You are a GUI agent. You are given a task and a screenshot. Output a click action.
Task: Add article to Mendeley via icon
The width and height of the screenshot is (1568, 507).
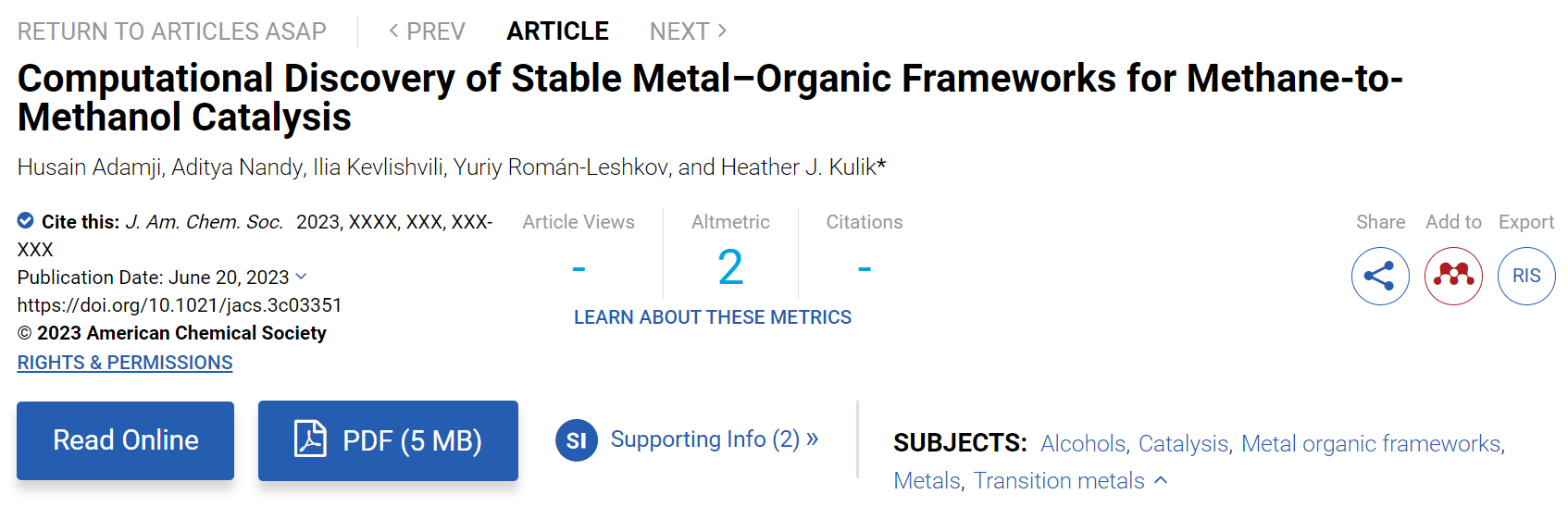[x=1453, y=276]
